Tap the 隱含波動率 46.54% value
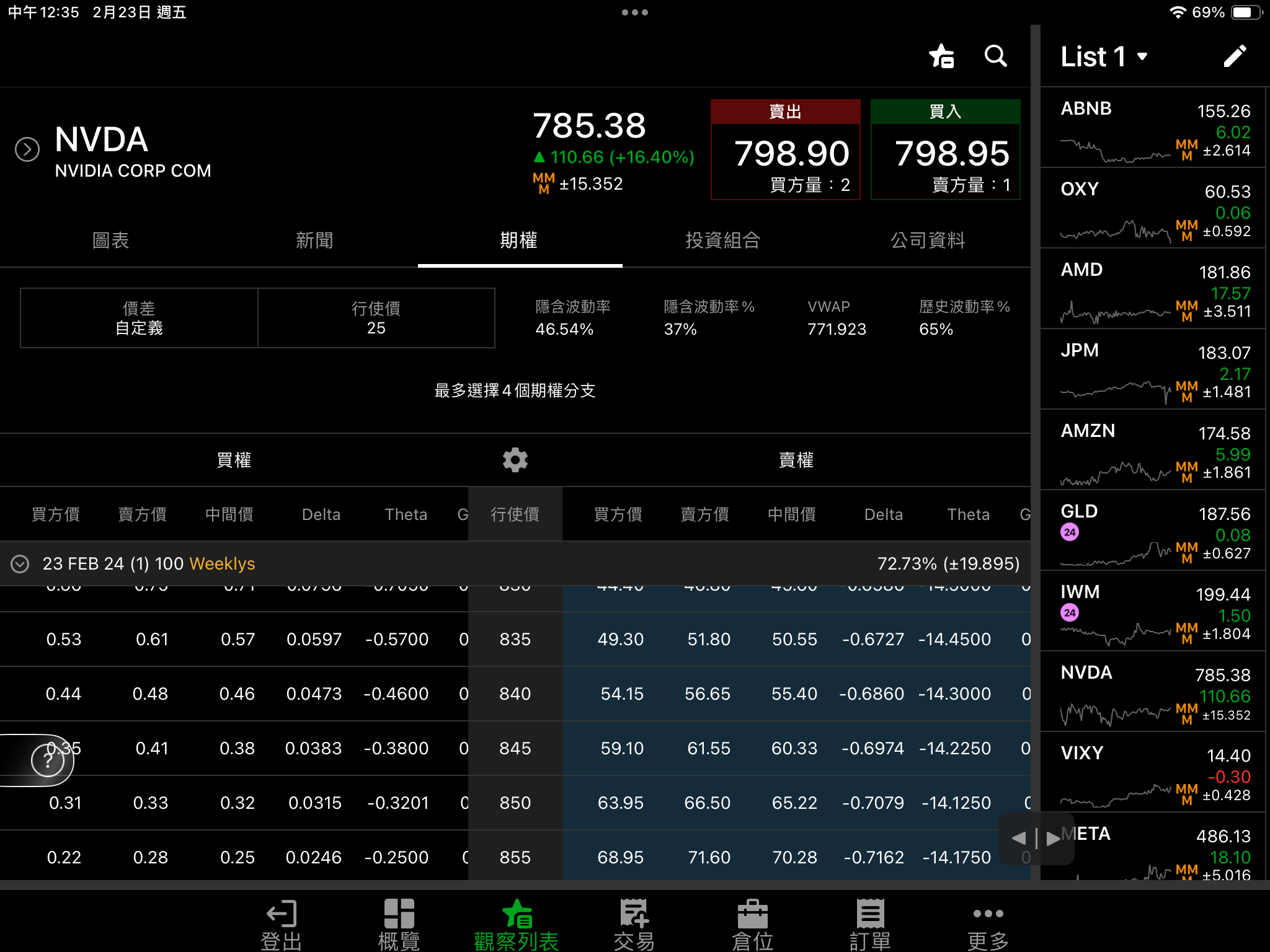The width and height of the screenshot is (1270, 952). click(564, 329)
